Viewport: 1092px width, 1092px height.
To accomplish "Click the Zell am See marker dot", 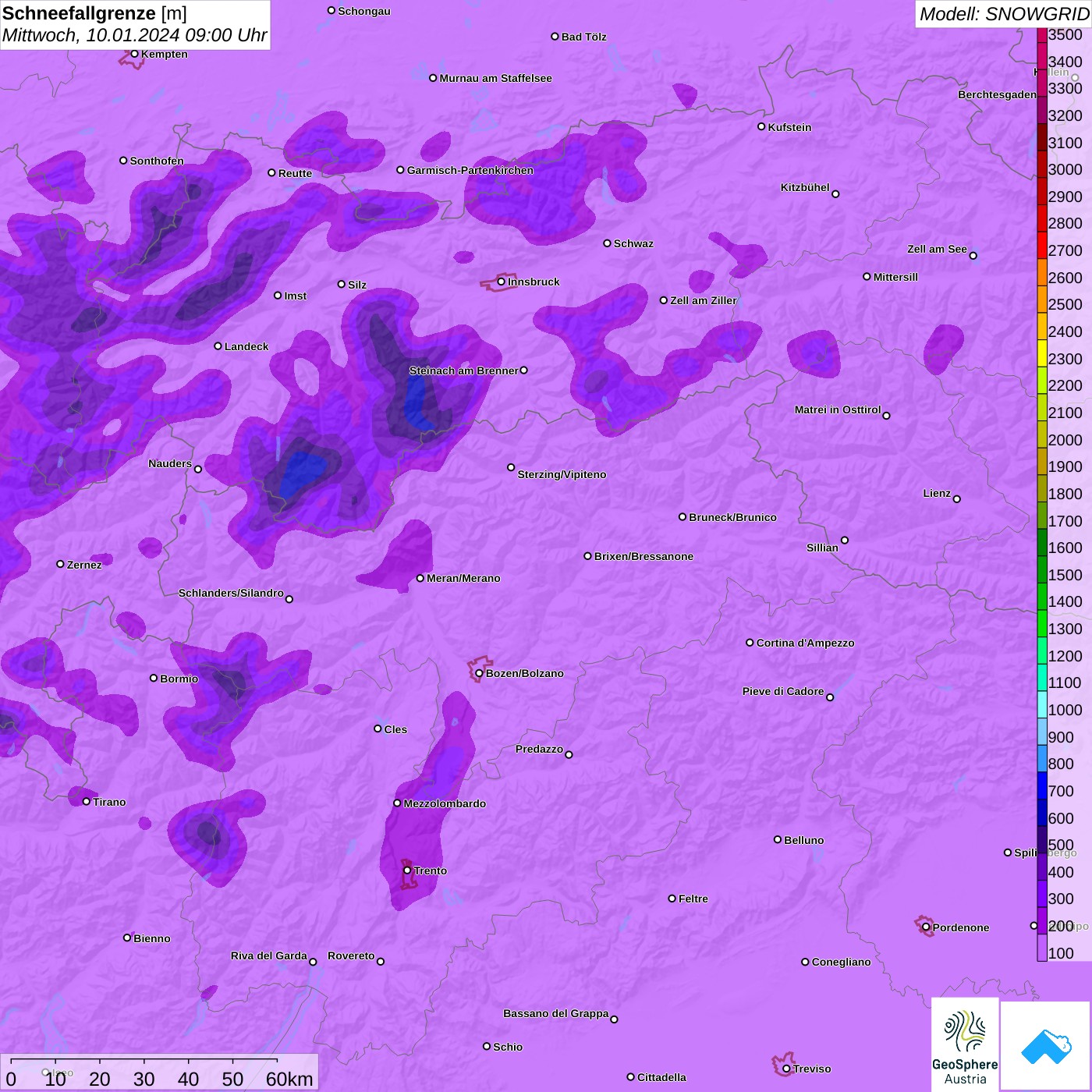I will point(973,255).
